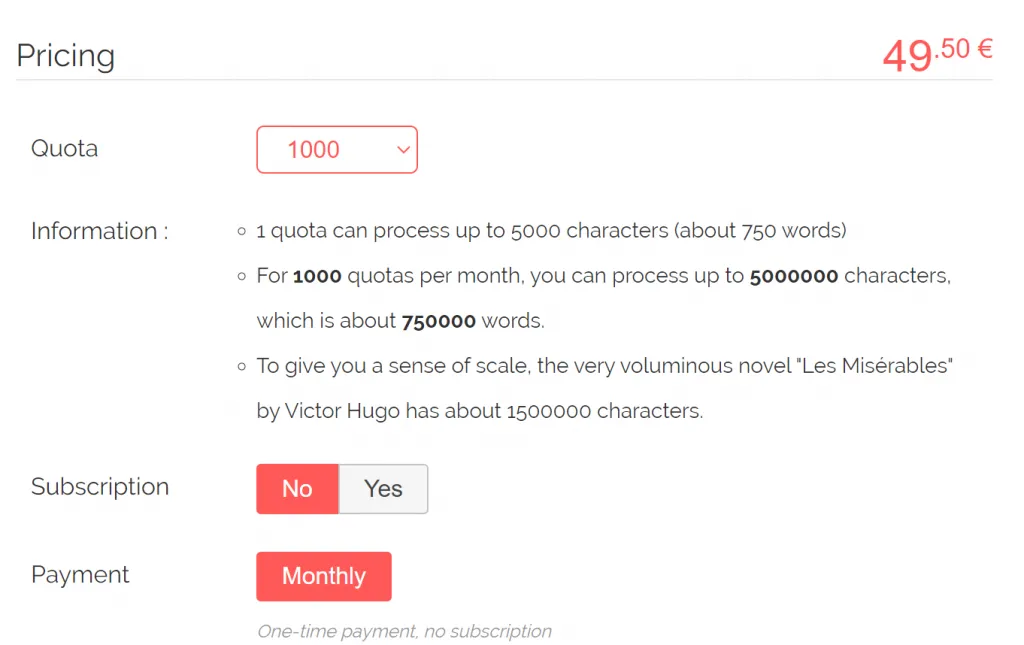Click the Quota field label
This screenshot has height=645, width=1024.
(x=65, y=149)
